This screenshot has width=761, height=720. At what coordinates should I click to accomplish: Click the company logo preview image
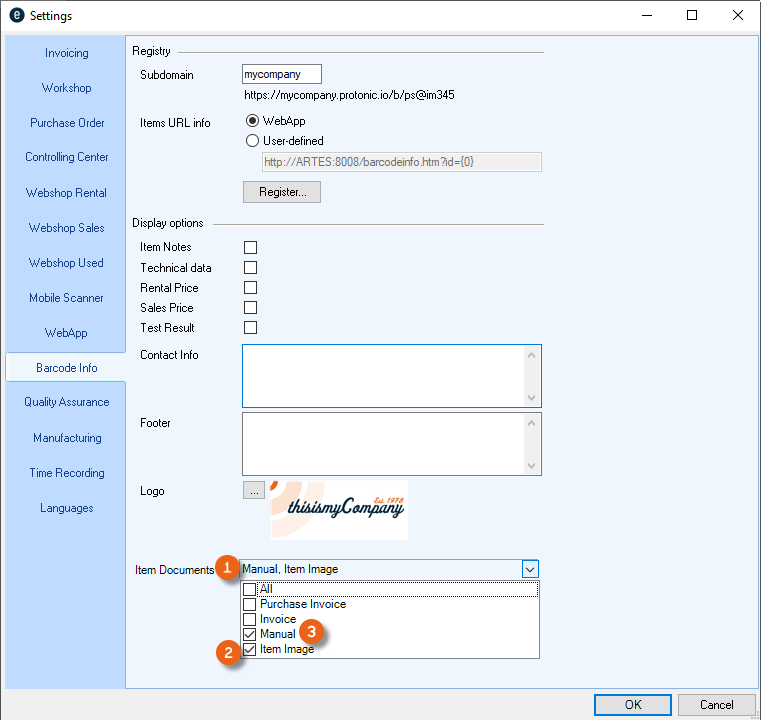pos(339,510)
